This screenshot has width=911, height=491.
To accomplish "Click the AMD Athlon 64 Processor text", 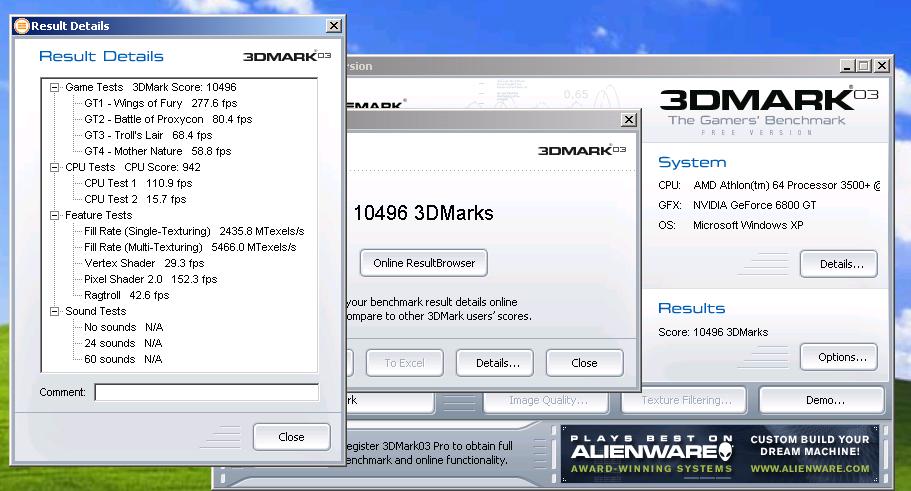I will click(787, 185).
